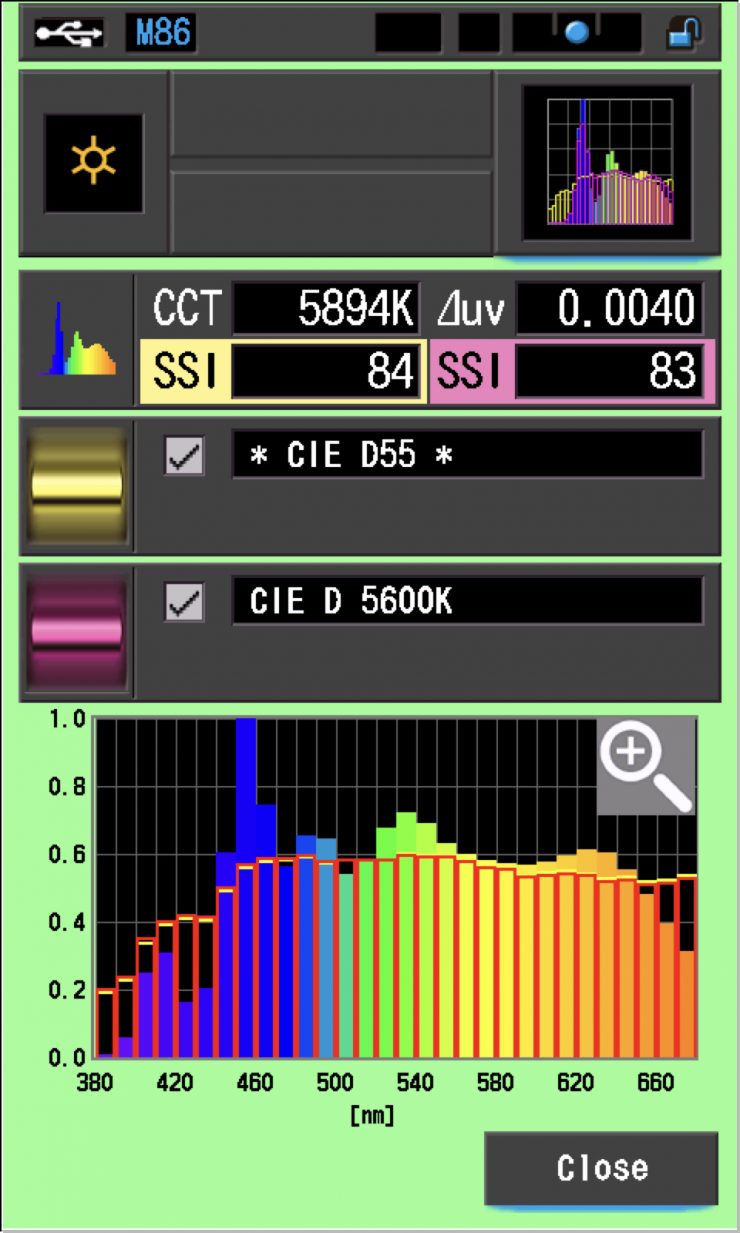This screenshot has height=1233, width=740.
Task: Select the yellow reference color swatch
Action: click(x=77, y=486)
